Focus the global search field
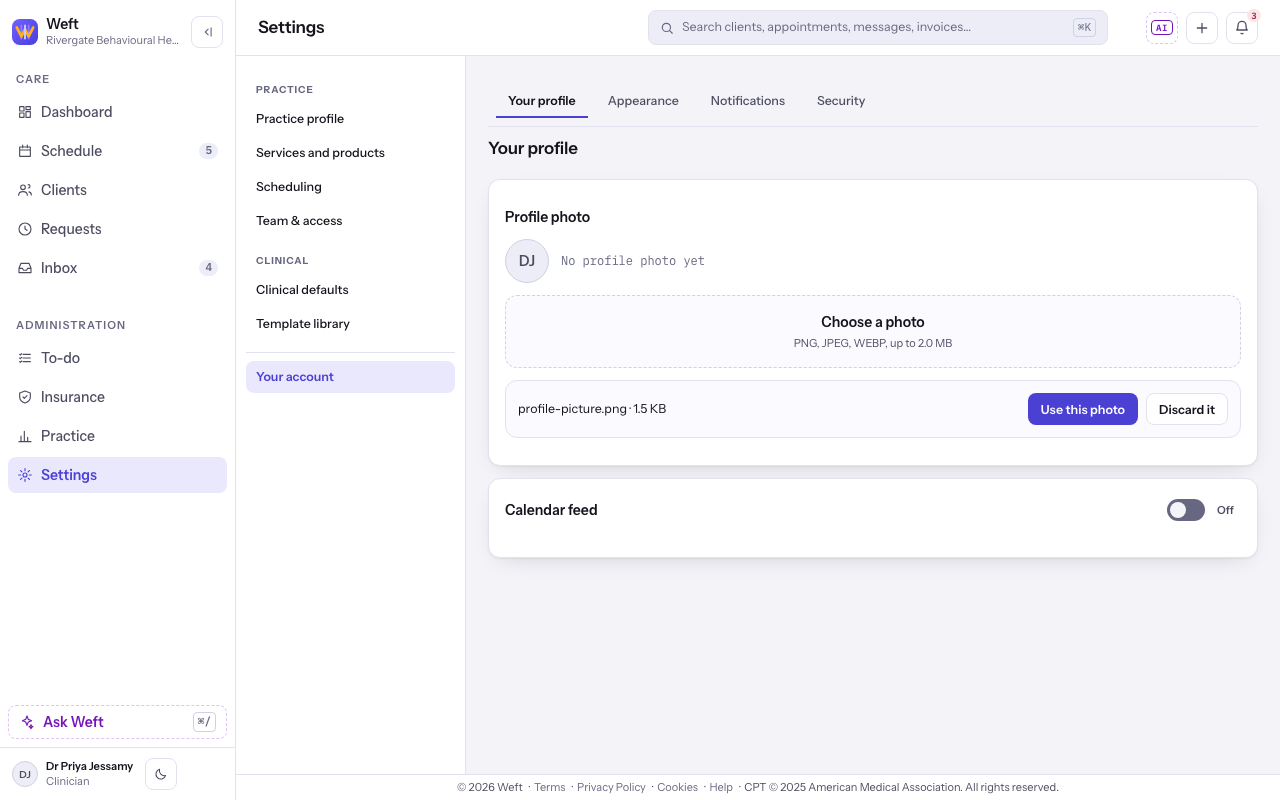This screenshot has height=800, width=1280. pyautogui.click(x=877, y=28)
